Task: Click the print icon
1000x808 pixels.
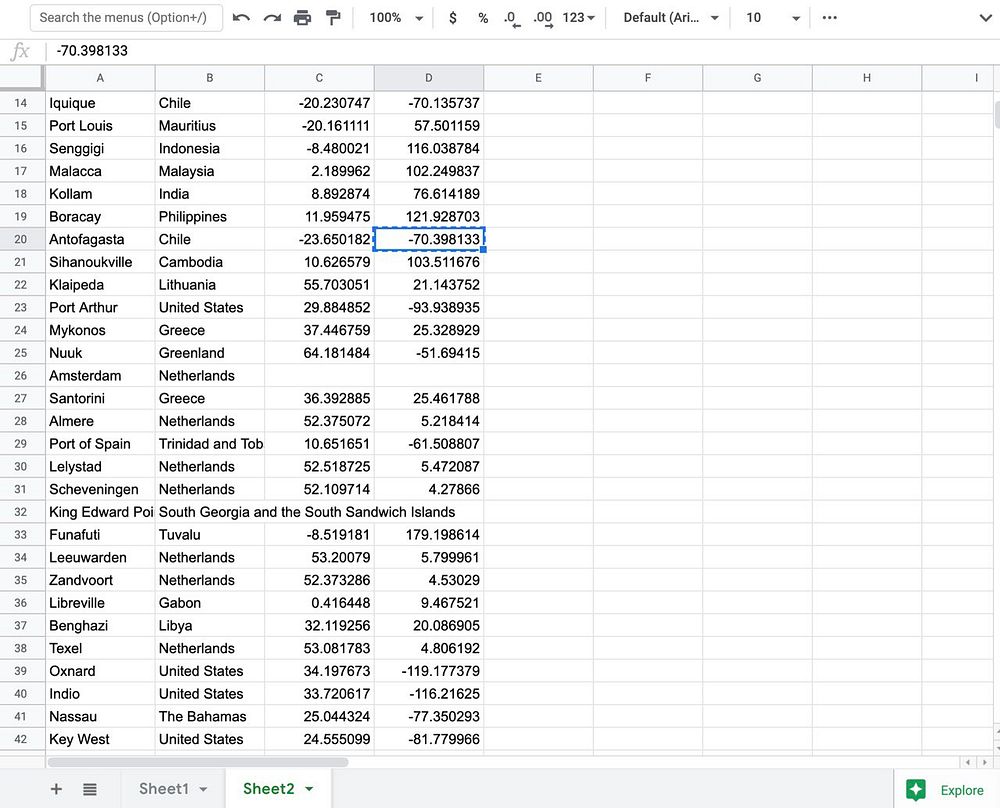Action: [302, 18]
